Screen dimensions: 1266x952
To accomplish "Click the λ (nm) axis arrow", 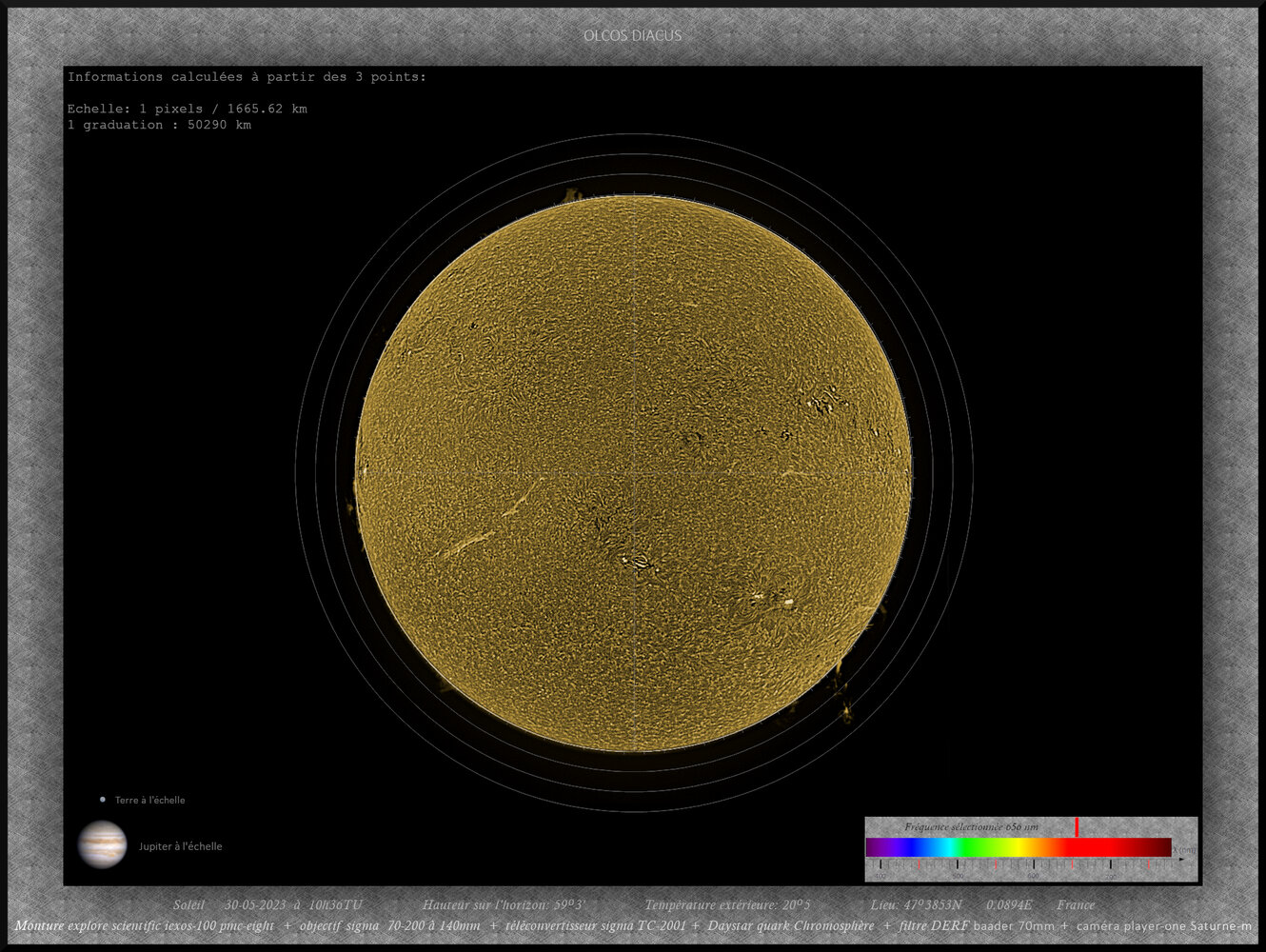I will 1183,858.
